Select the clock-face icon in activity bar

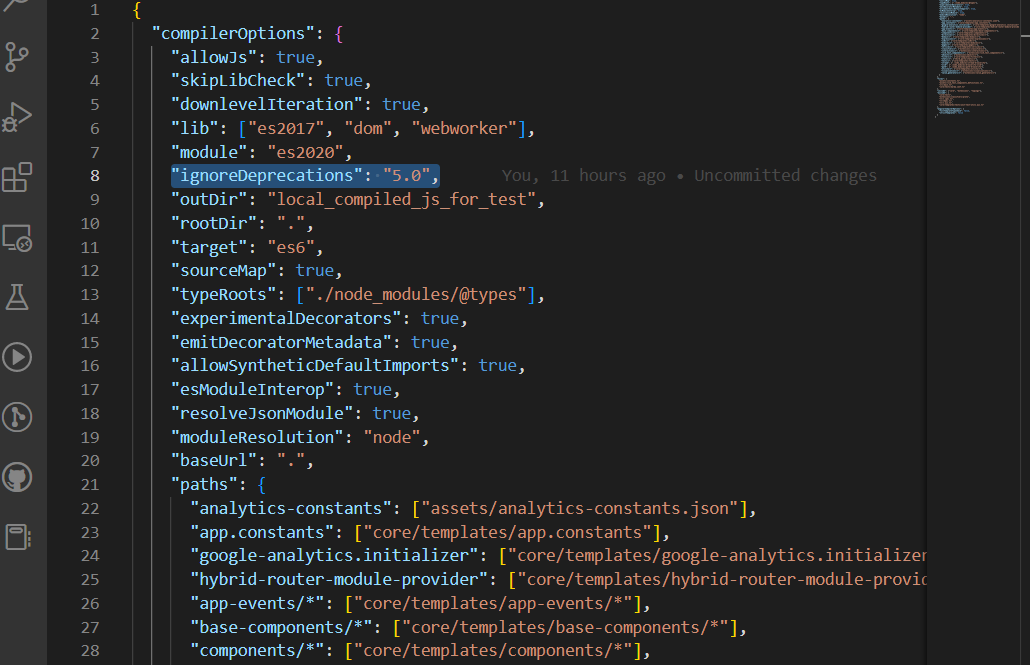click(18, 417)
